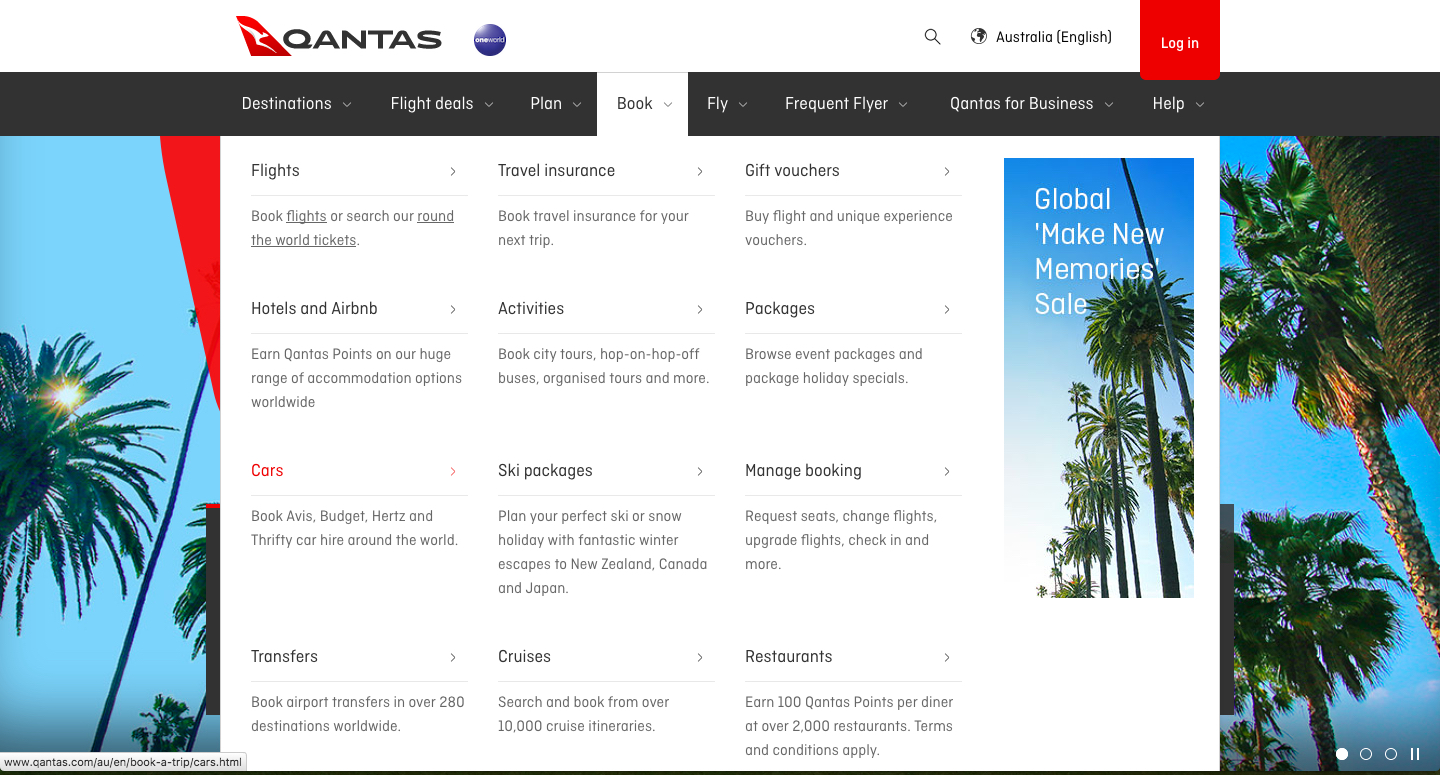
Task: Expand the Qantas for Business chevron
Action: click(x=1109, y=104)
